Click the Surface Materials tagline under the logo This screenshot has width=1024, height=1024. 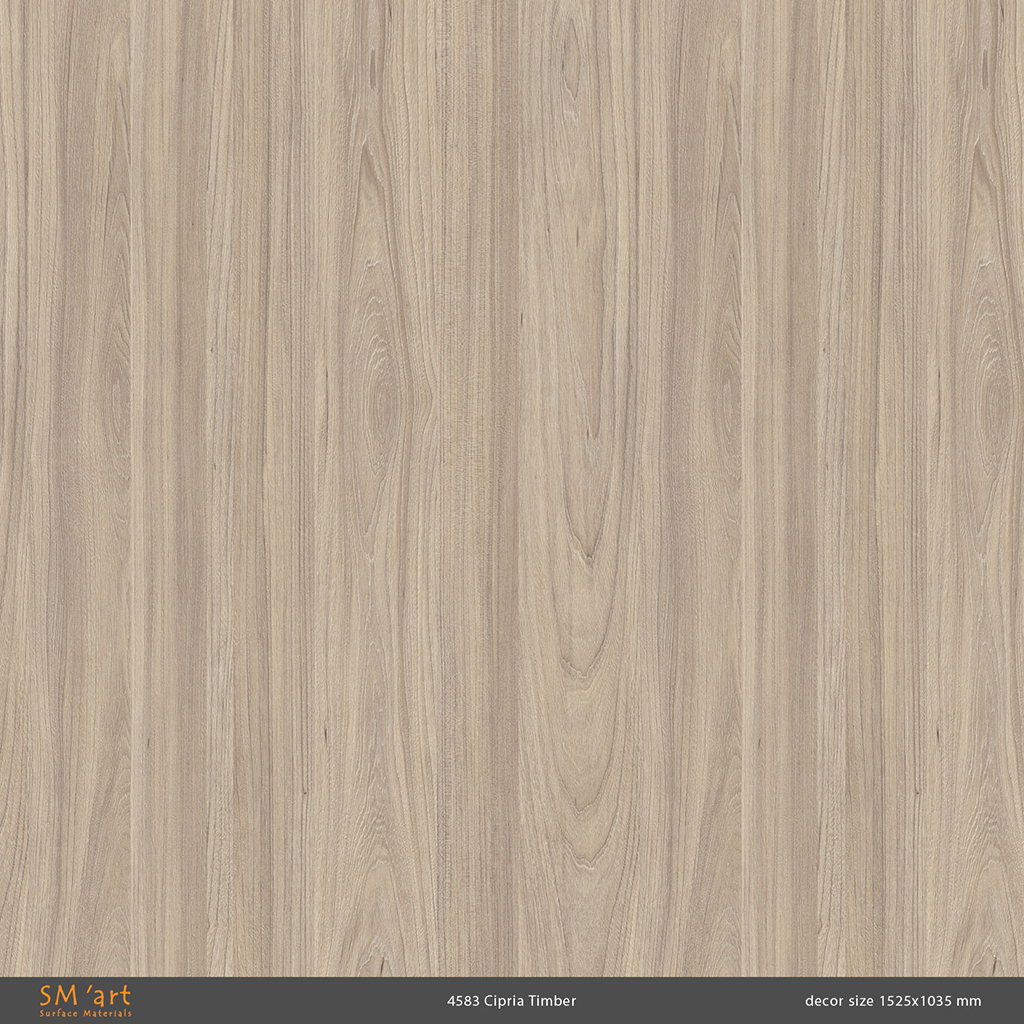pos(85,1014)
